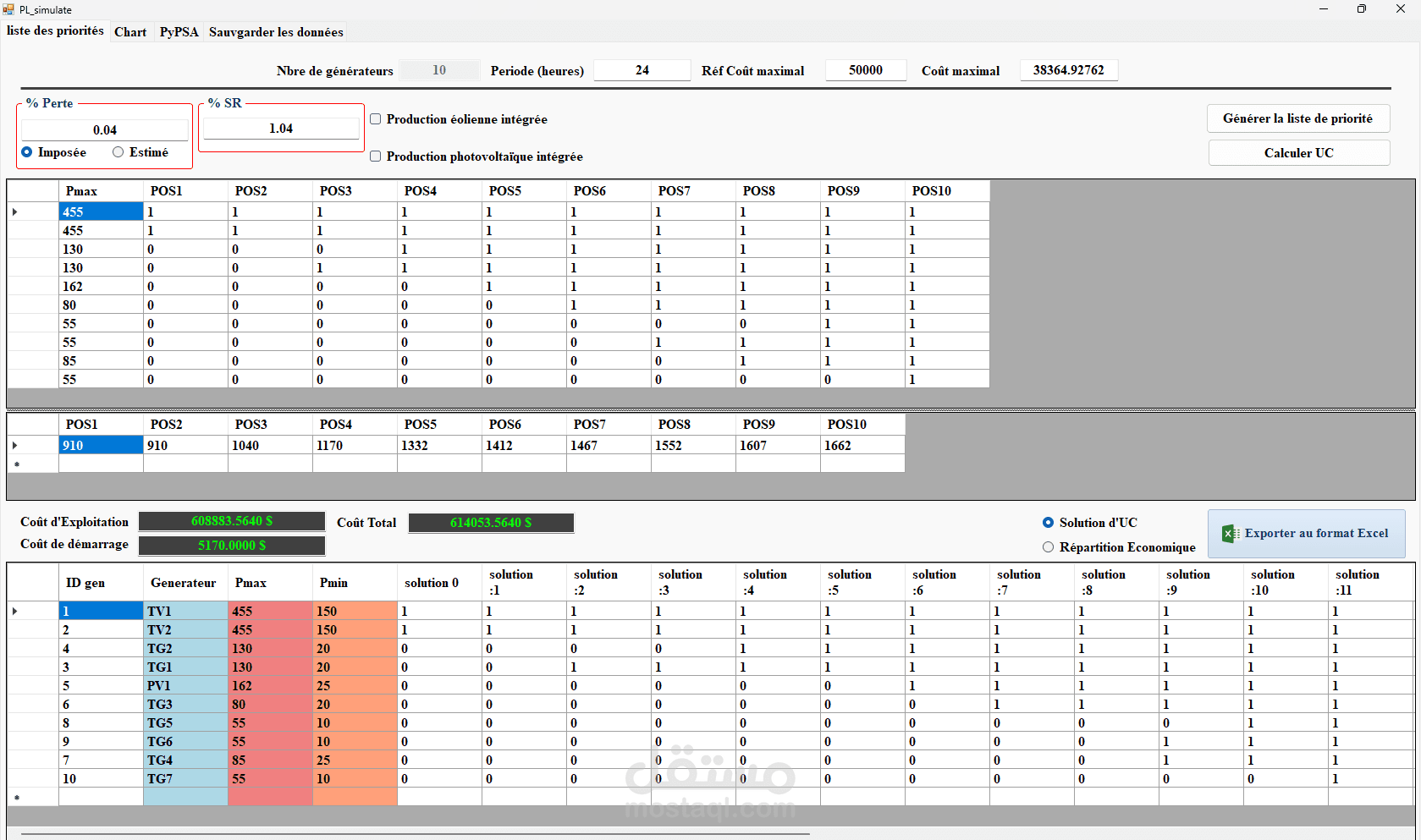1421x840 pixels.
Task: Click the Coût d'Exploitation value 608883.5640 $
Action: click(x=232, y=521)
